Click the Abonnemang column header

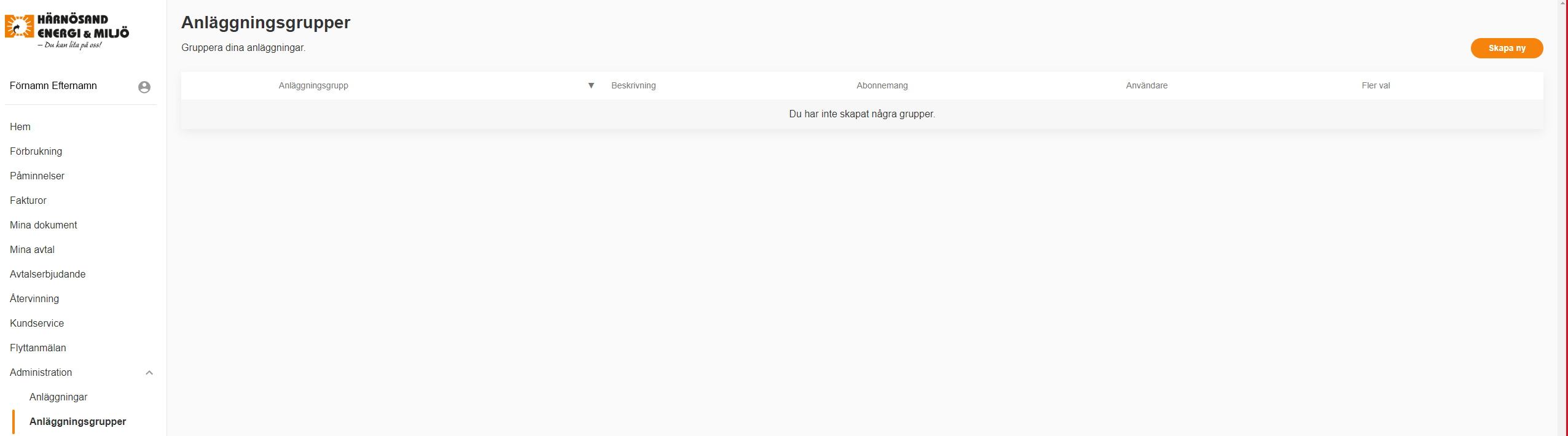point(882,85)
